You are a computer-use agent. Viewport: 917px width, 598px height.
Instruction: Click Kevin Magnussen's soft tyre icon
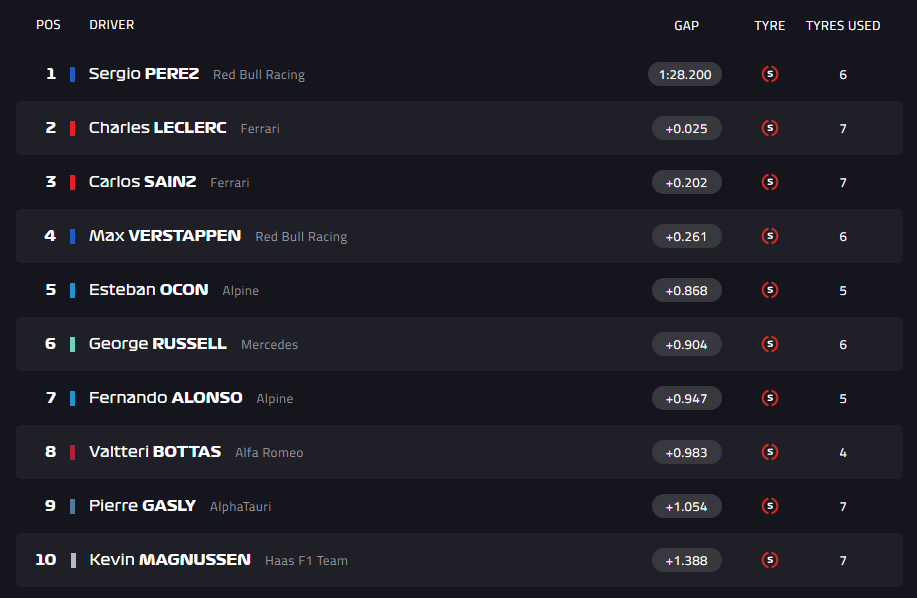click(x=769, y=560)
